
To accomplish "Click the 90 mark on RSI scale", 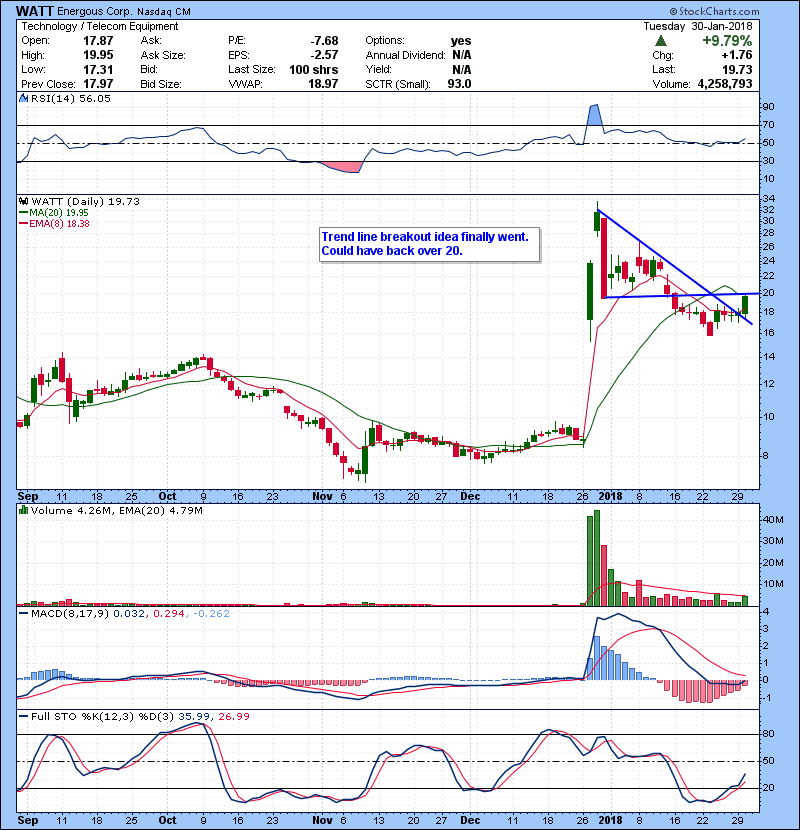I will point(768,107).
